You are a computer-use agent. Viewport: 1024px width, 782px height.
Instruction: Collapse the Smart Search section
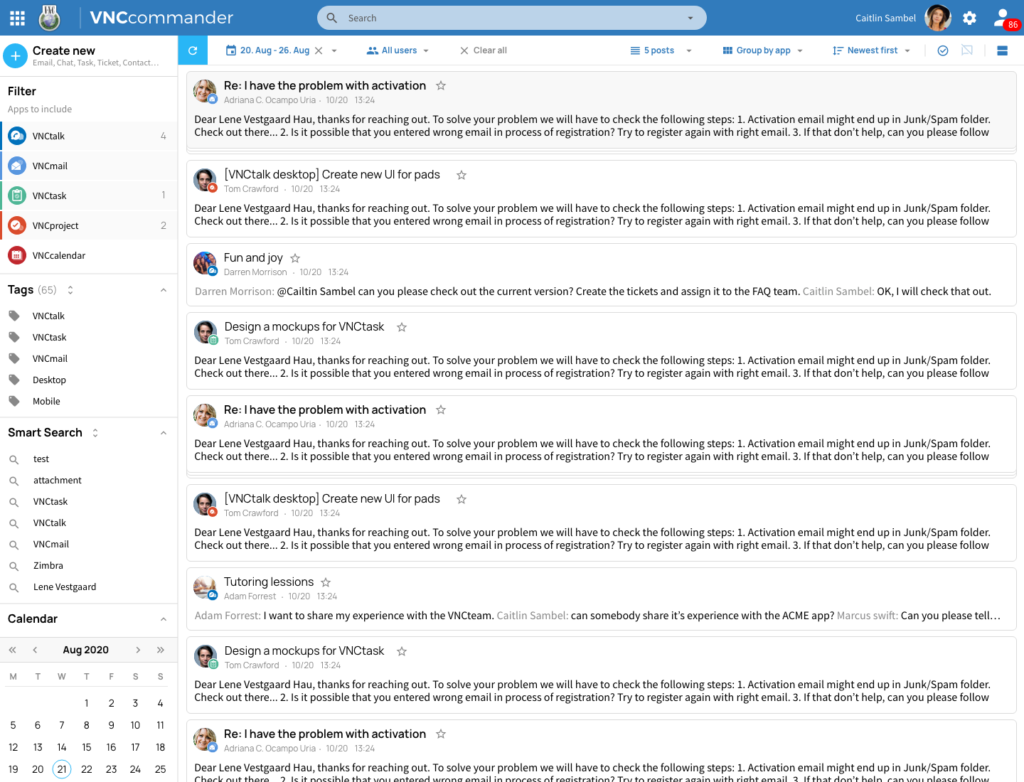(x=163, y=433)
